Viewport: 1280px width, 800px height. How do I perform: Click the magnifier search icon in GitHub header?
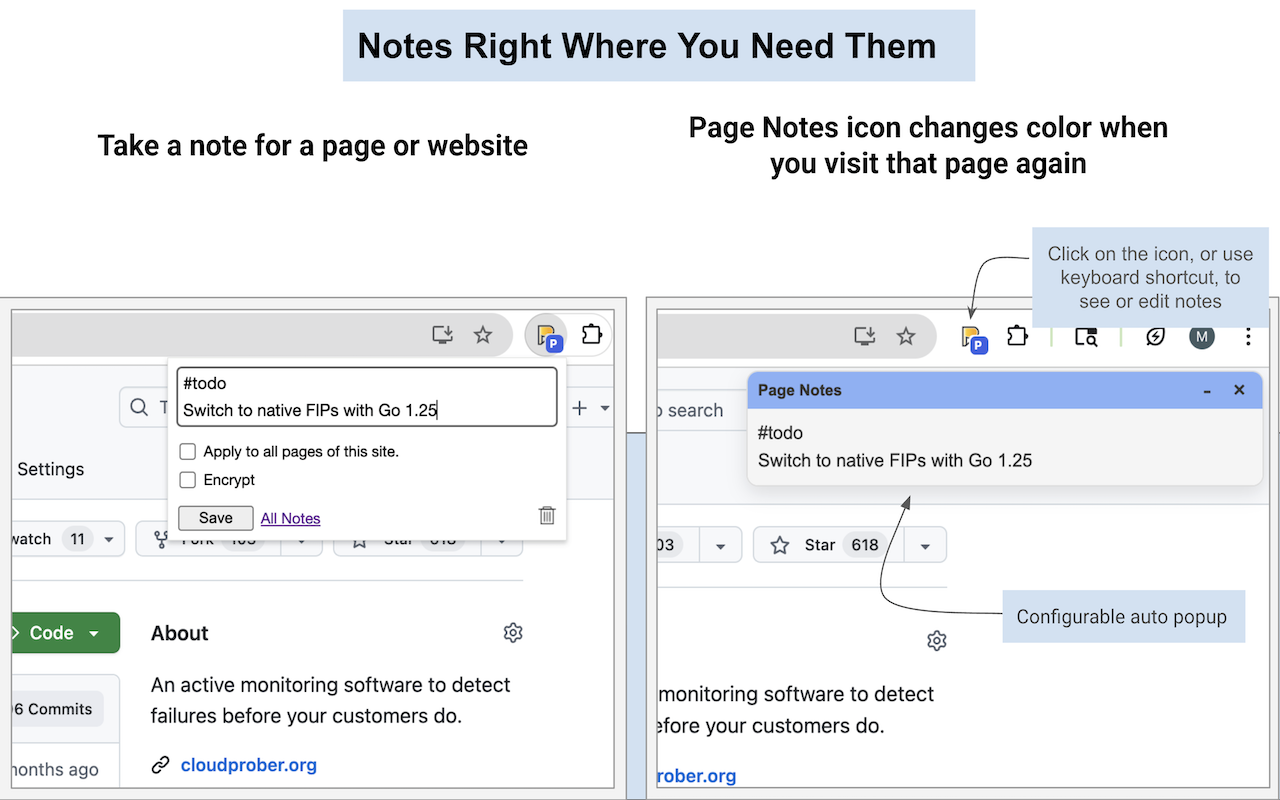point(139,407)
